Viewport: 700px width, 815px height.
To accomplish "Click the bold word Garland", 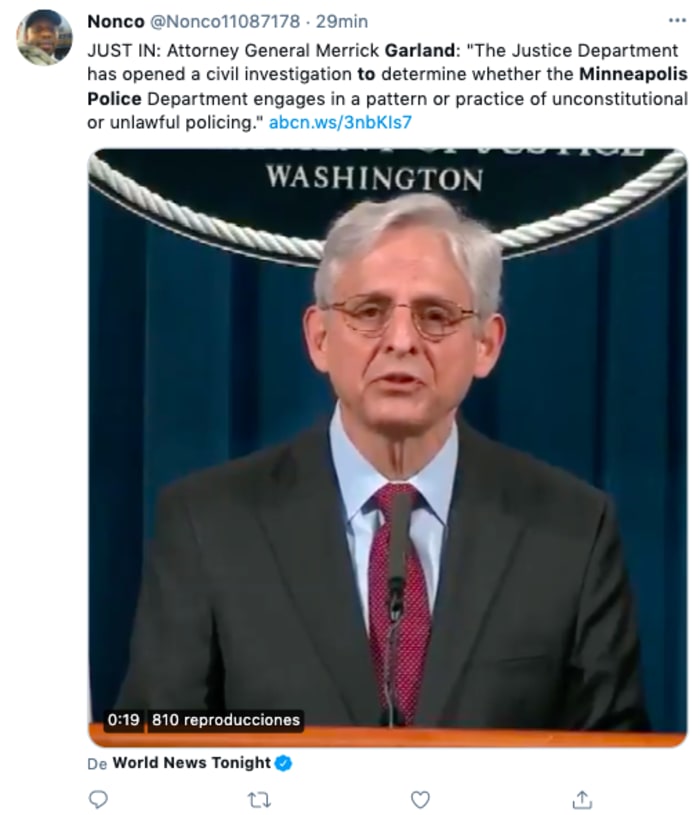I will click(420, 50).
